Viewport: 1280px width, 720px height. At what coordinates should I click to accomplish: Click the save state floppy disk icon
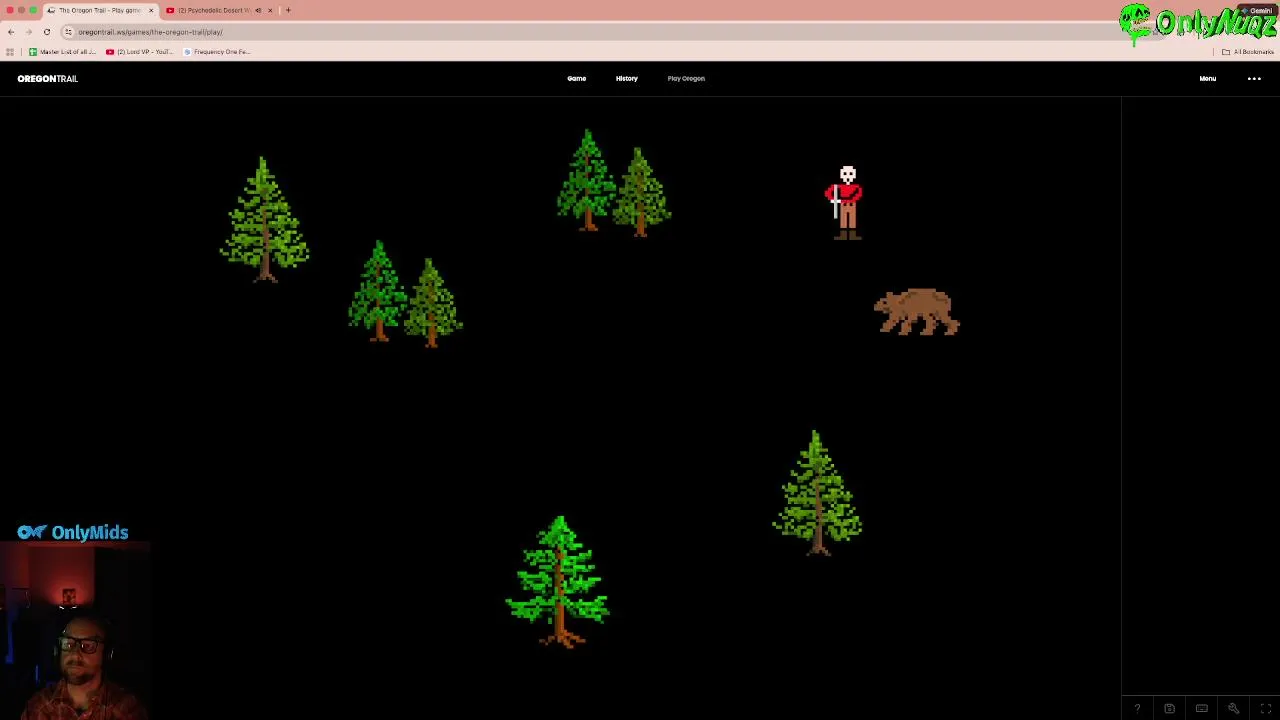[1169, 709]
